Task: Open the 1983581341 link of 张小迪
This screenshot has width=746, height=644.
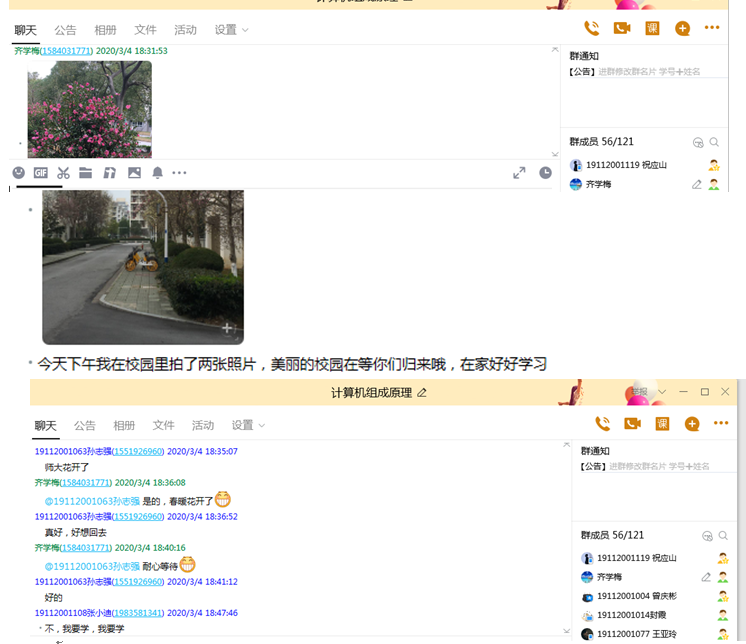Action: pos(138,613)
